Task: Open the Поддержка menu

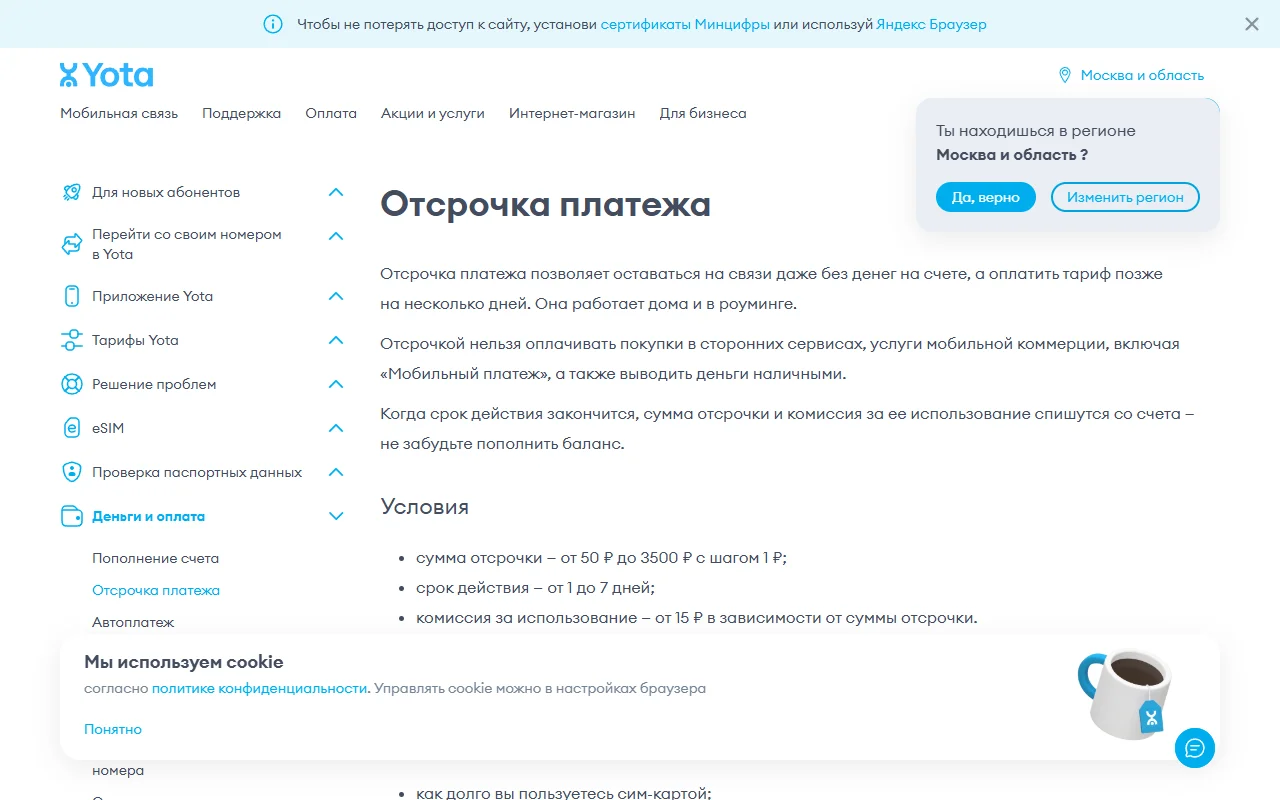Action: point(242,113)
